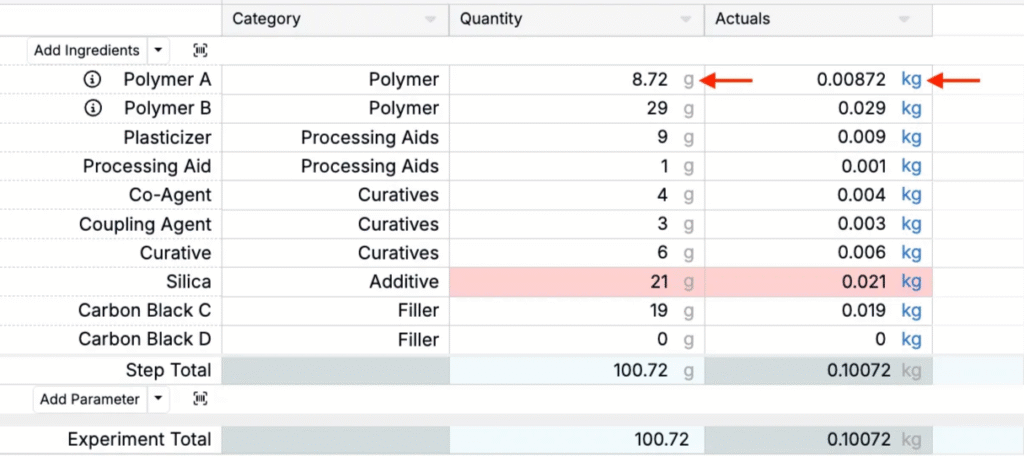The width and height of the screenshot is (1024, 456).
Task: Click barcode scan icon next to Add Ingredients
Action: click(200, 50)
